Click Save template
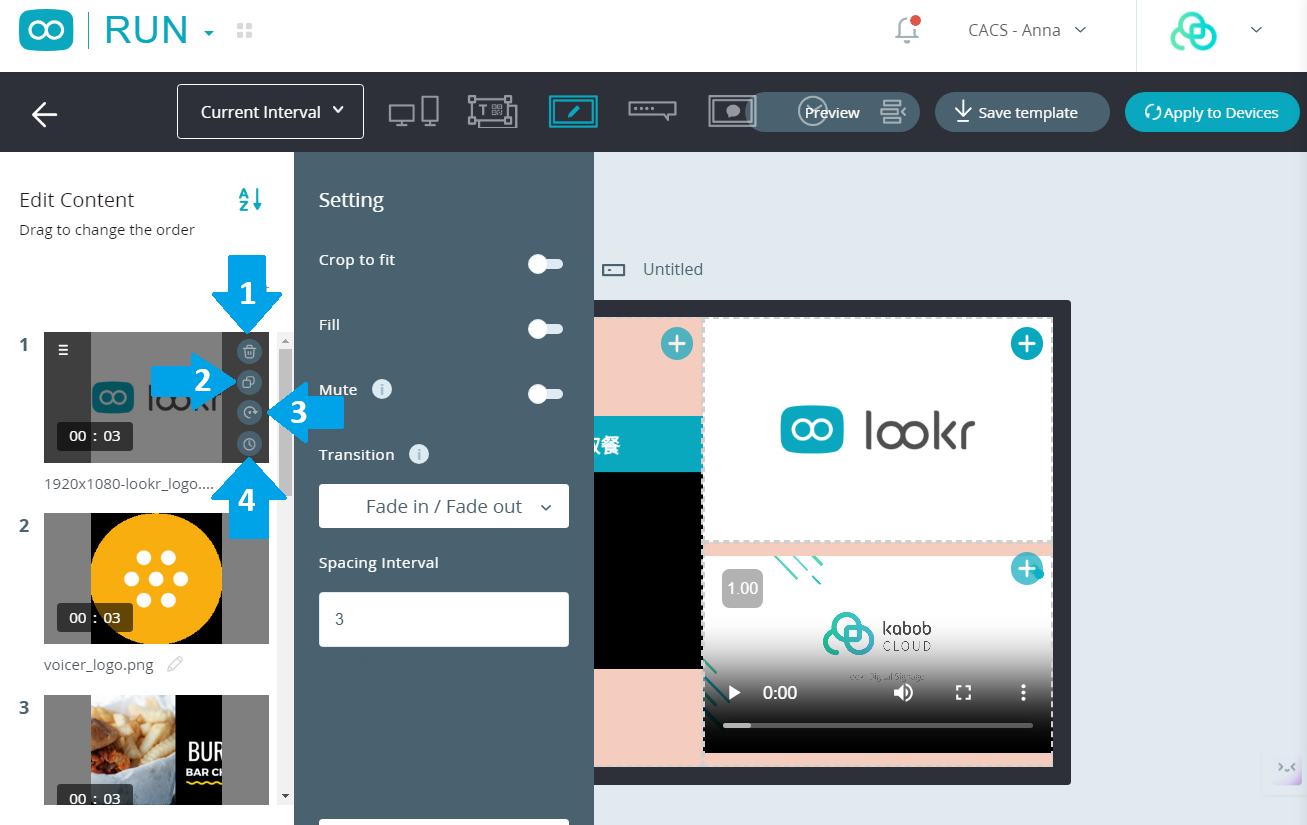Screen dimensions: 1307x825 (x=1022, y=112)
